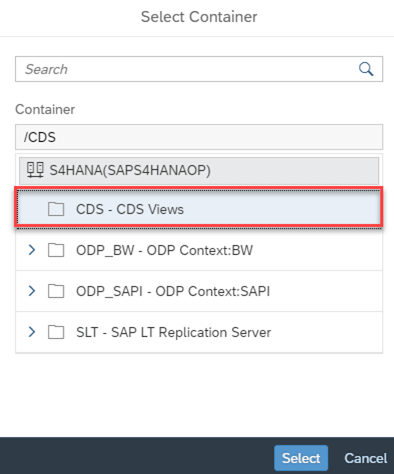Expand the ODP_SAPI context node
Screen dimensions: 394x474
coord(32,291)
